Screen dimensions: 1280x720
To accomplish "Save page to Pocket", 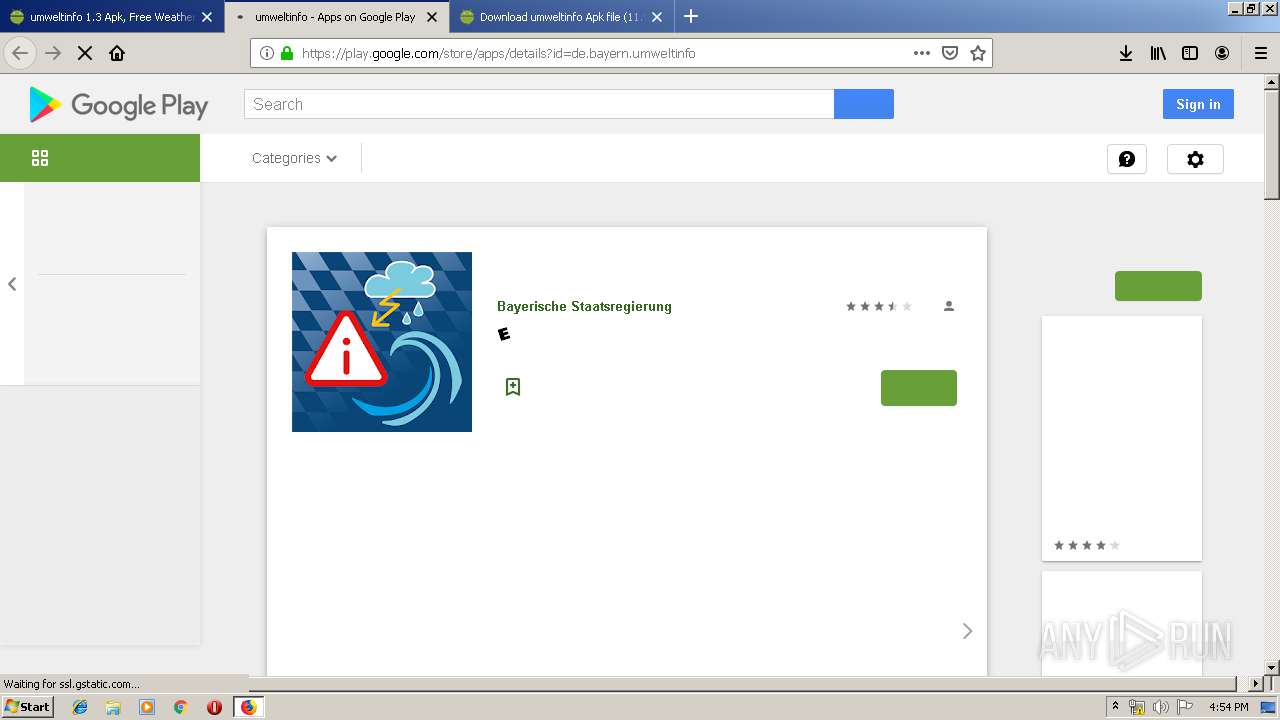I will point(950,53).
